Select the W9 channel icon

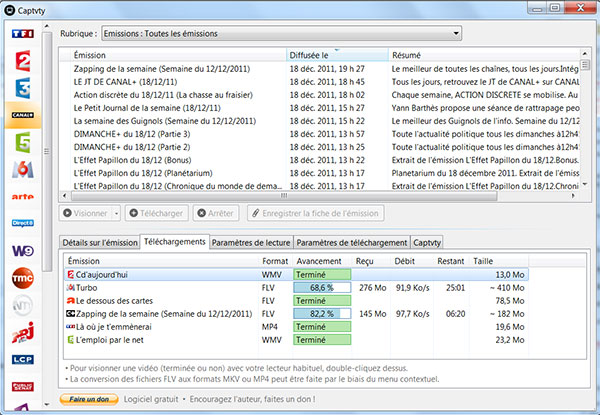pos(23,251)
